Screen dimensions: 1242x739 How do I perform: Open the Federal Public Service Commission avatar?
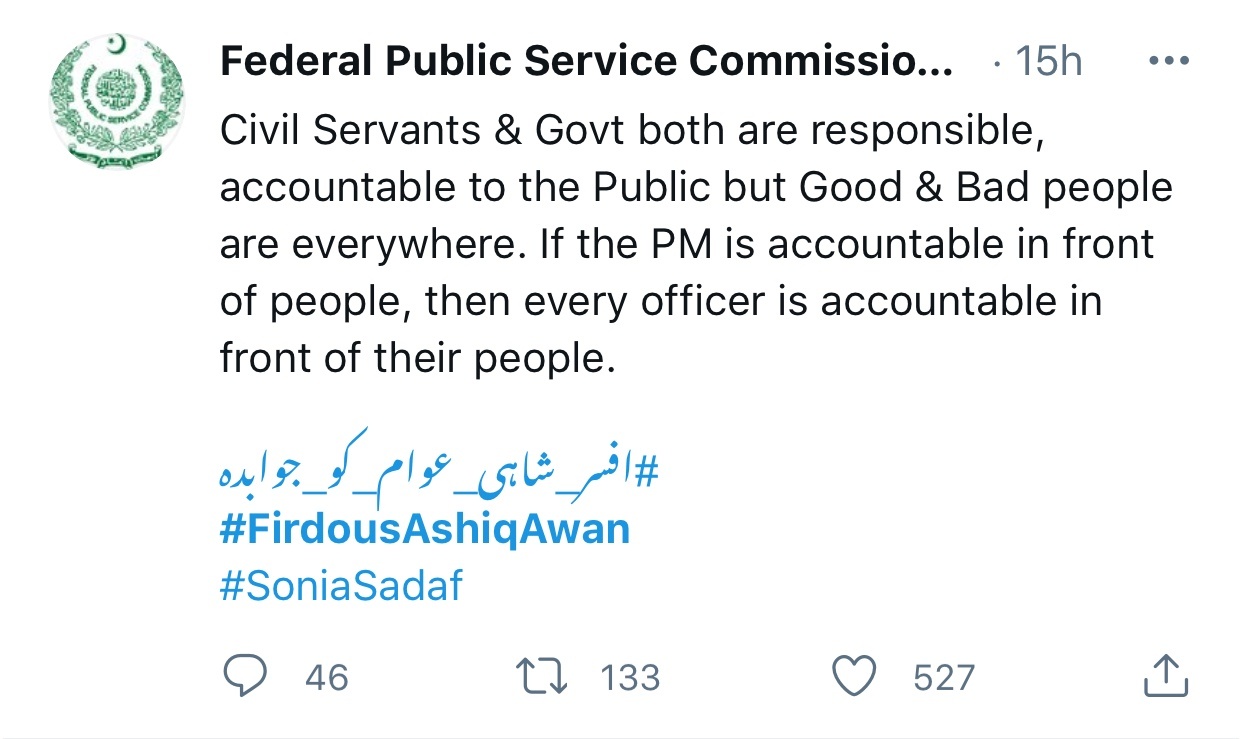tap(118, 101)
